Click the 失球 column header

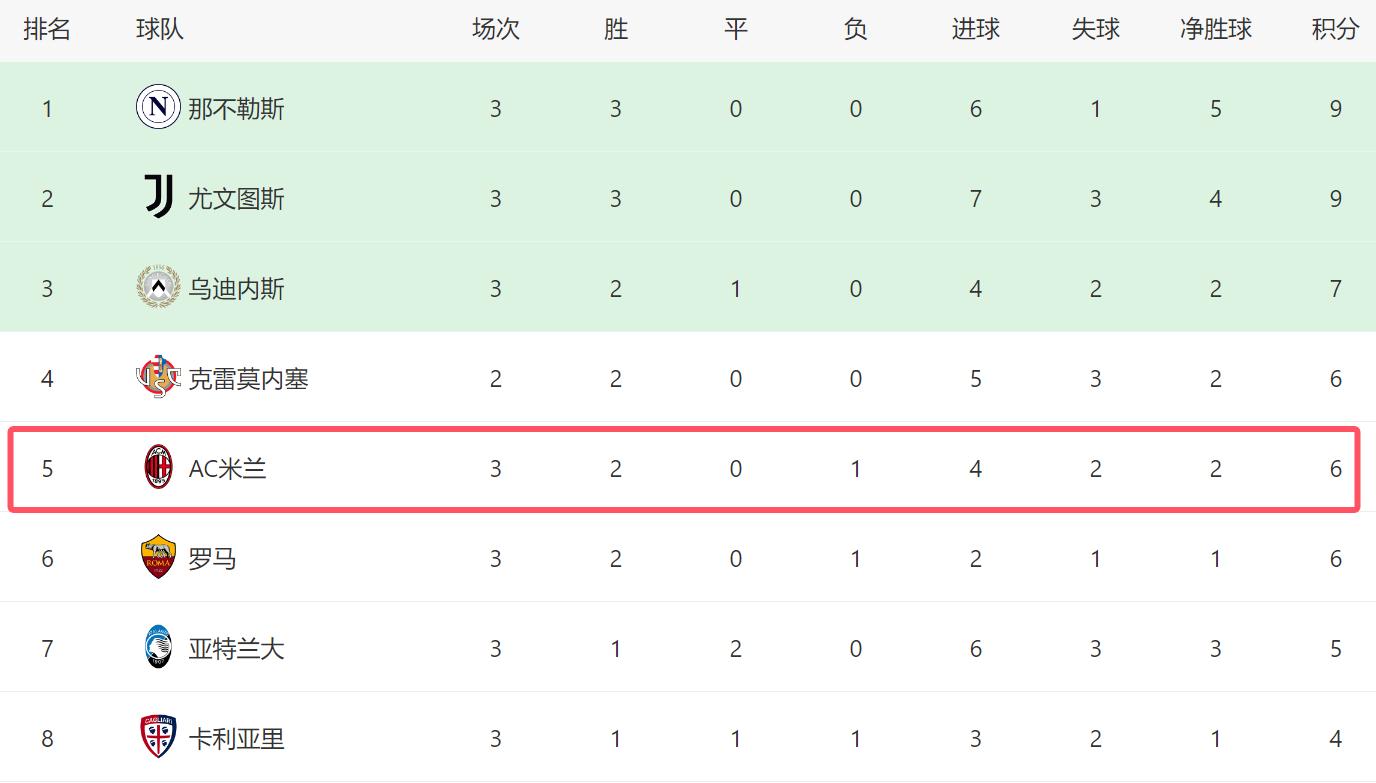[1095, 30]
